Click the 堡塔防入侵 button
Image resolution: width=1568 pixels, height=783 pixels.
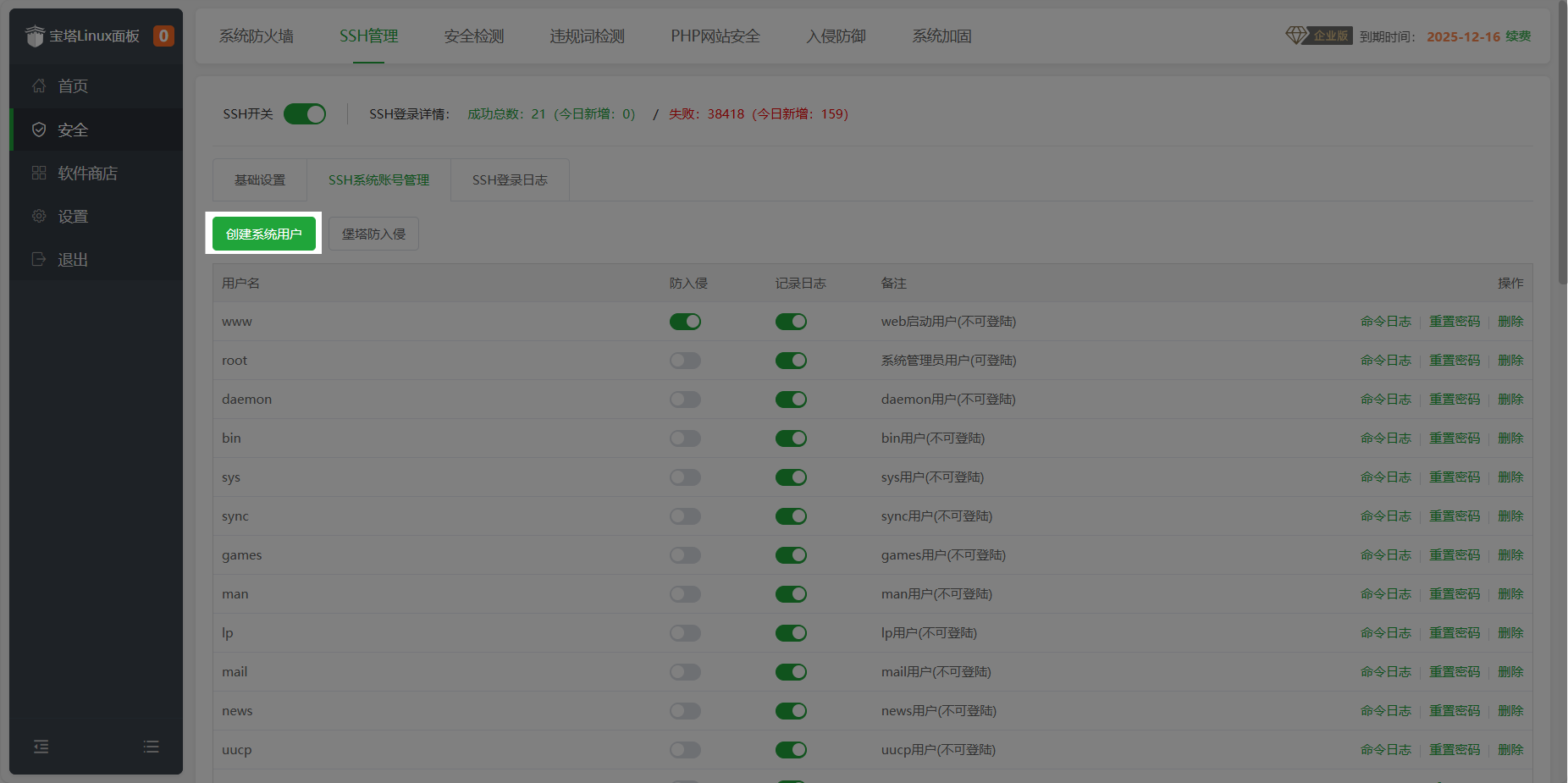373,234
